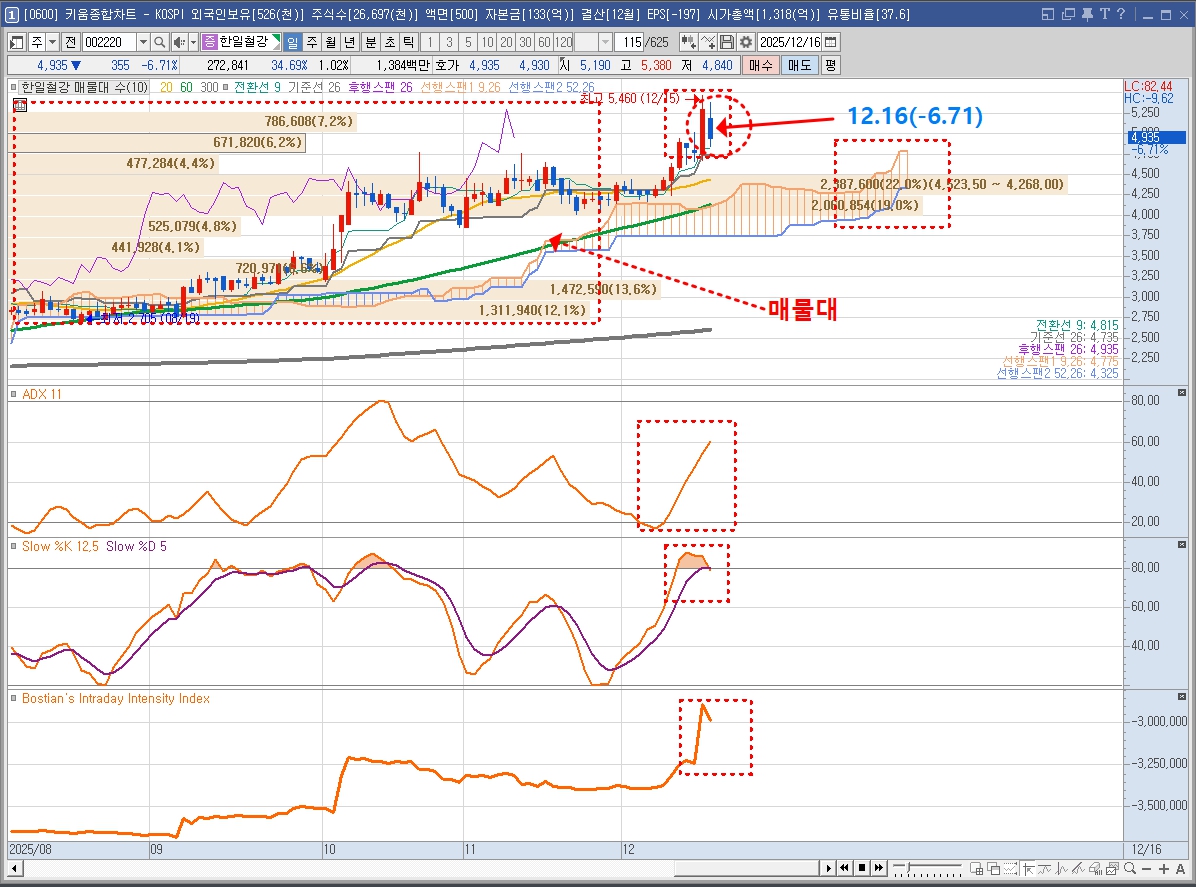Click the speaker sound icon in toolbar
This screenshot has width=1196, height=887.
[x=178, y=43]
